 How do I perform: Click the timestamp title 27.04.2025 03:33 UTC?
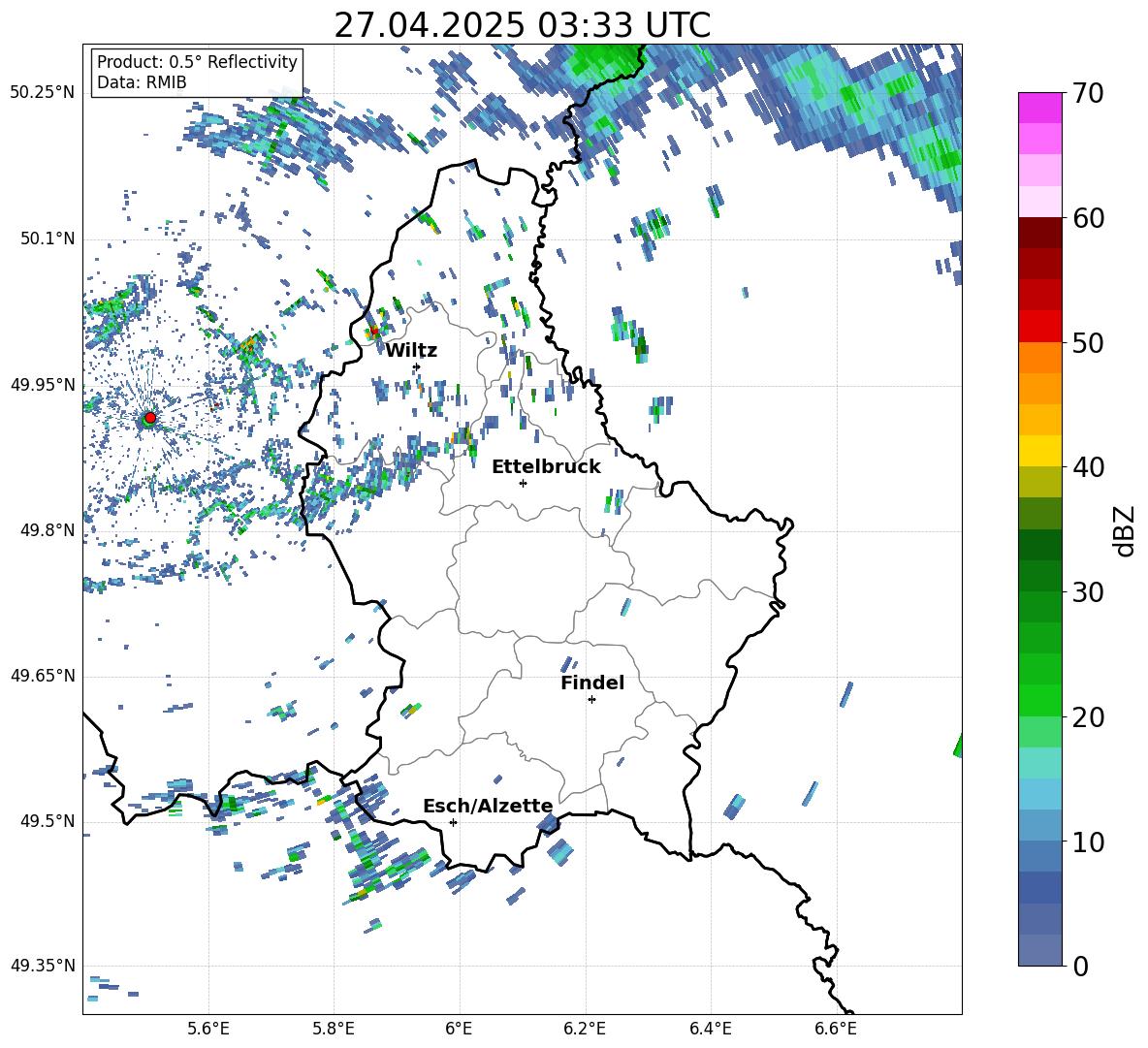tap(522, 25)
